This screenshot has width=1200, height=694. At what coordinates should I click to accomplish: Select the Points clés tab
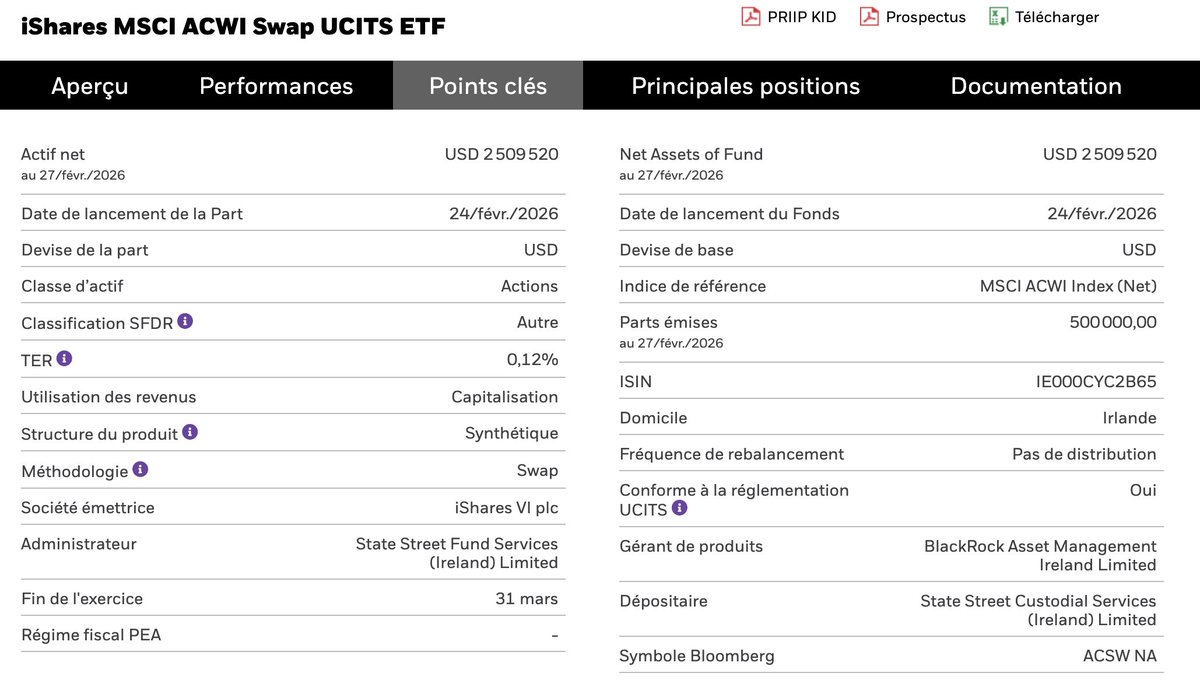[488, 86]
